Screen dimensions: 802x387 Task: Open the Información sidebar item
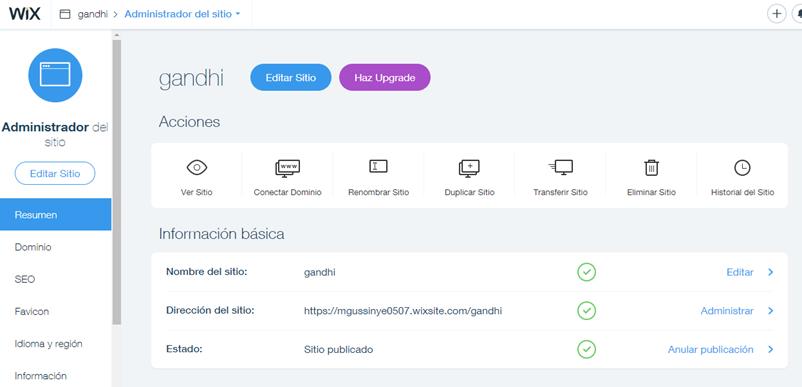pyautogui.click(x=55, y=376)
